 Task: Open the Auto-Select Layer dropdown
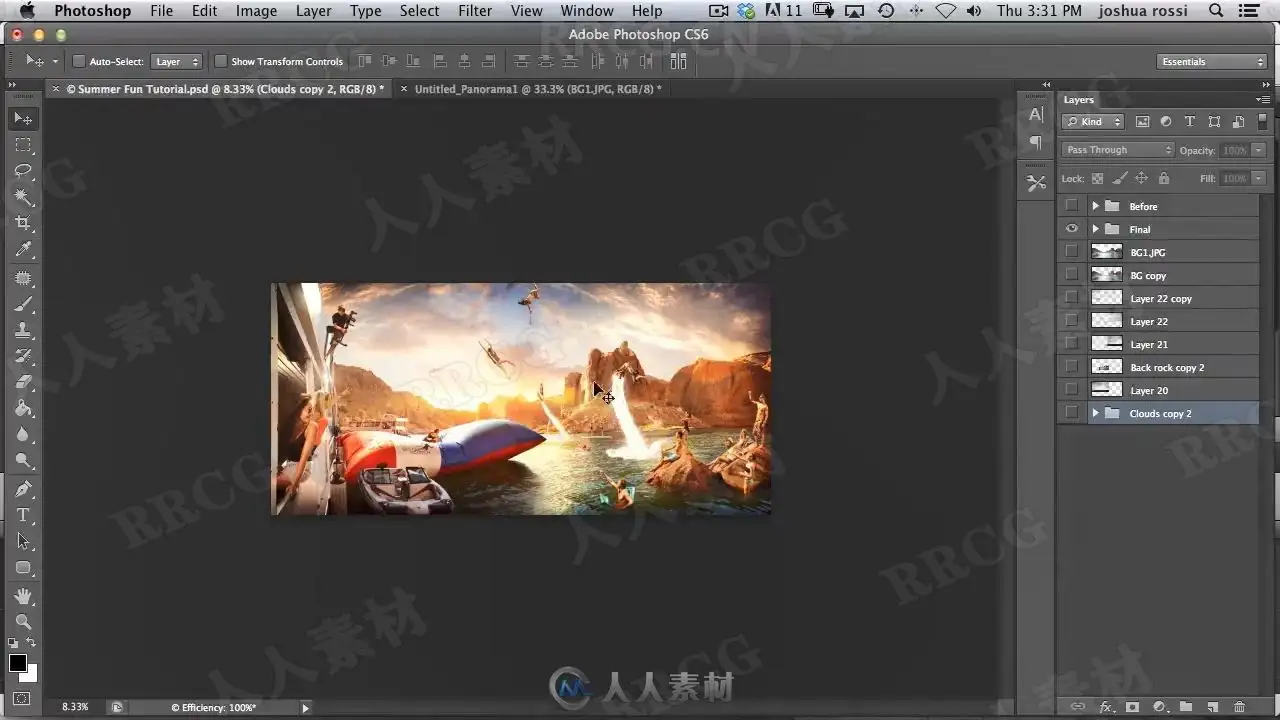(x=177, y=61)
